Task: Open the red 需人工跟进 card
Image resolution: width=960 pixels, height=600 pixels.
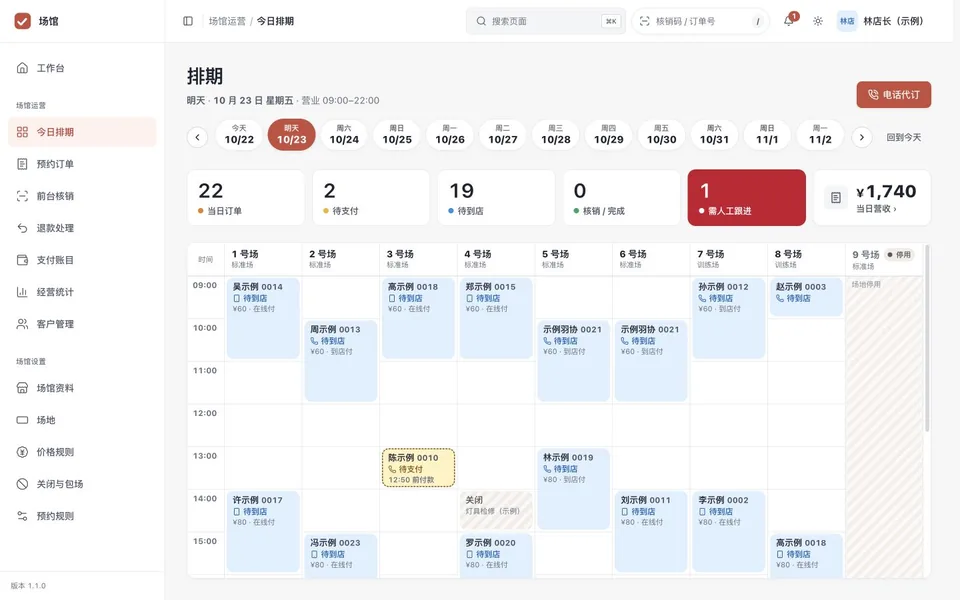Action: [747, 197]
